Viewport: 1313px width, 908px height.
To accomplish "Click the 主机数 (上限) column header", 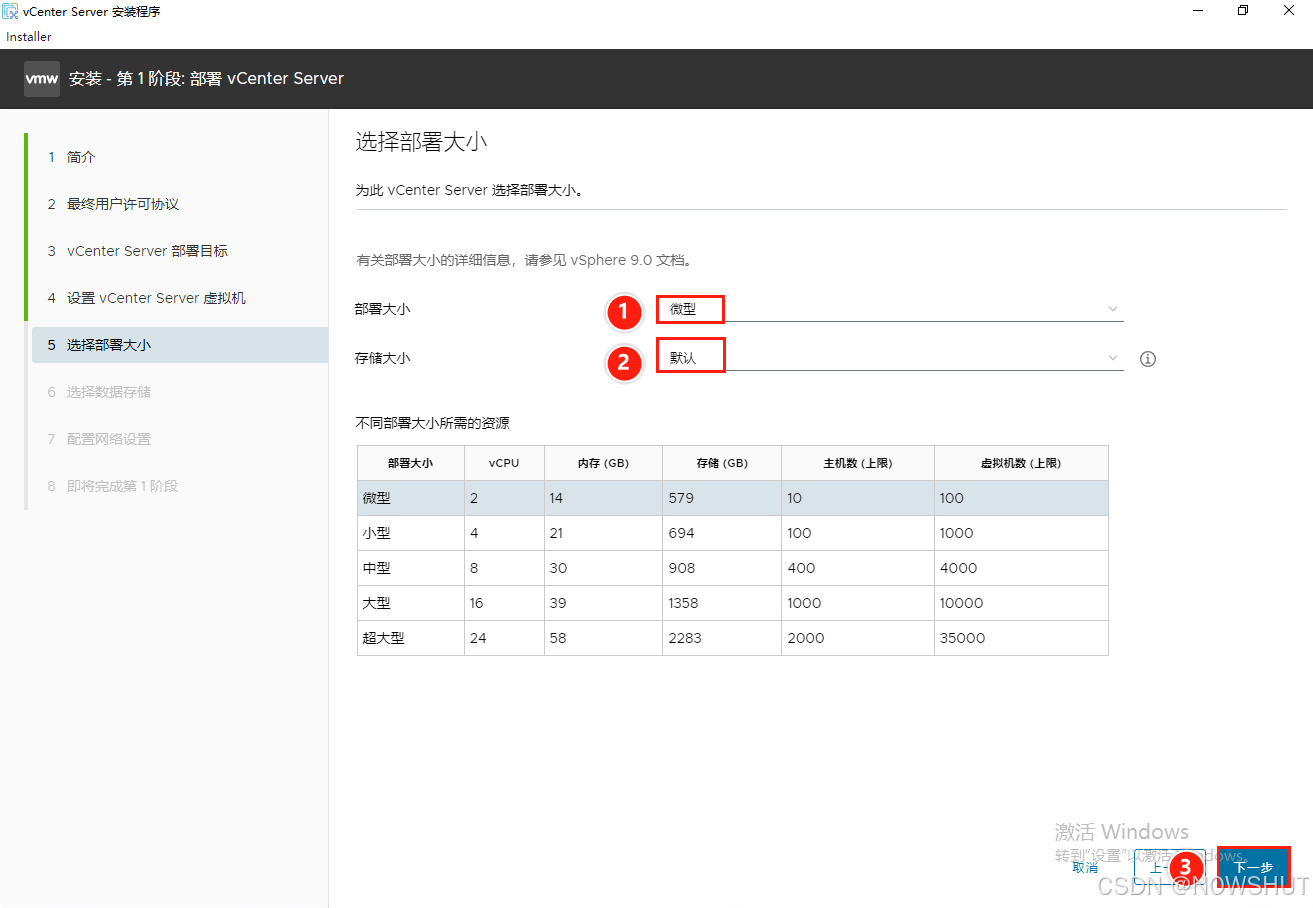I will (858, 463).
